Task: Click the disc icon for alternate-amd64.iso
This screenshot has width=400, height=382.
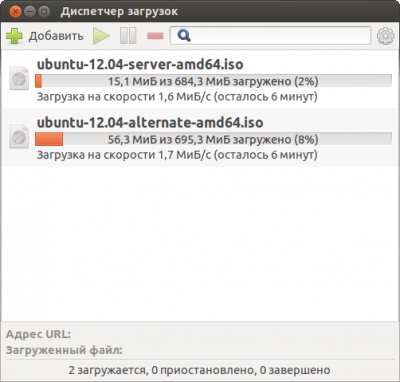Action: tap(19, 136)
